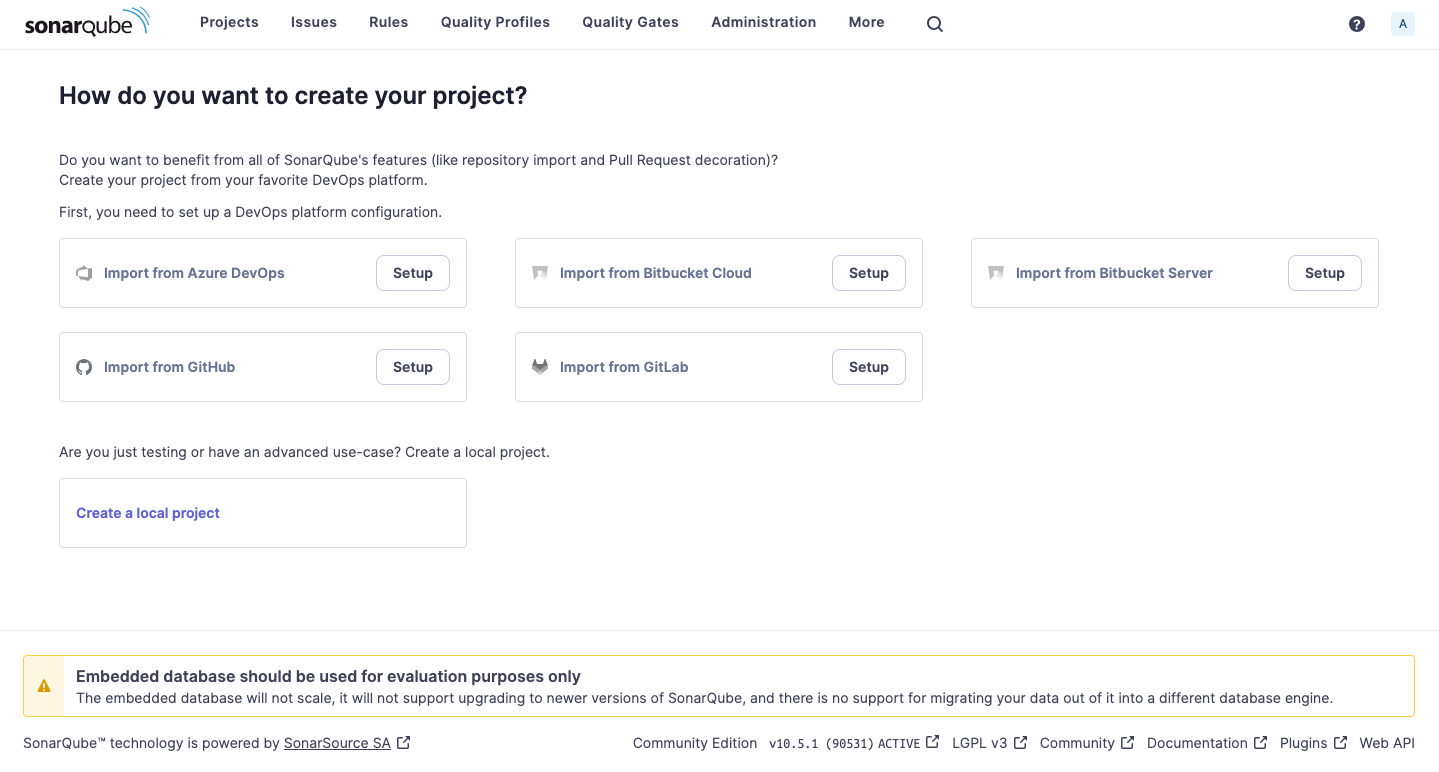Viewport: 1439px width, 772px height.
Task: Open the user account menu with the A avatar
Action: pos(1402,23)
